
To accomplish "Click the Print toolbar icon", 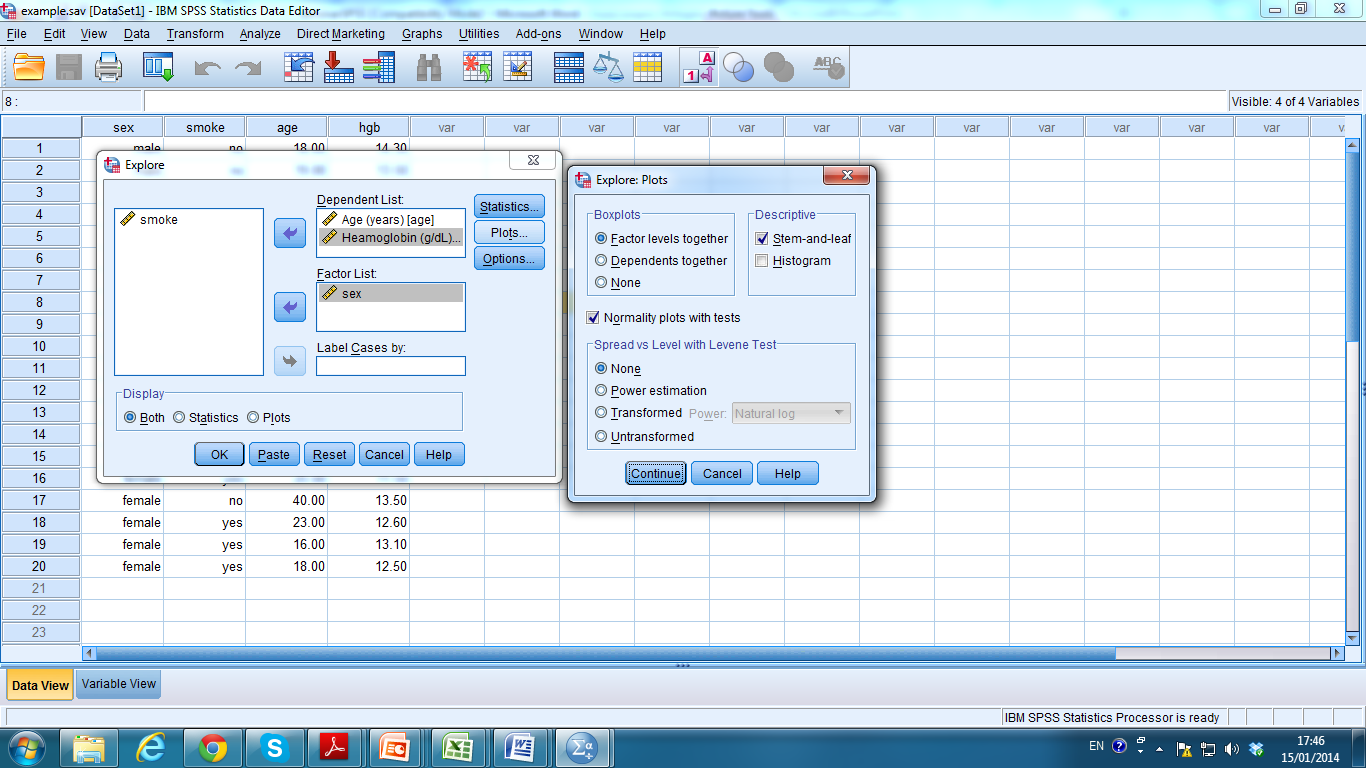I will click(108, 68).
